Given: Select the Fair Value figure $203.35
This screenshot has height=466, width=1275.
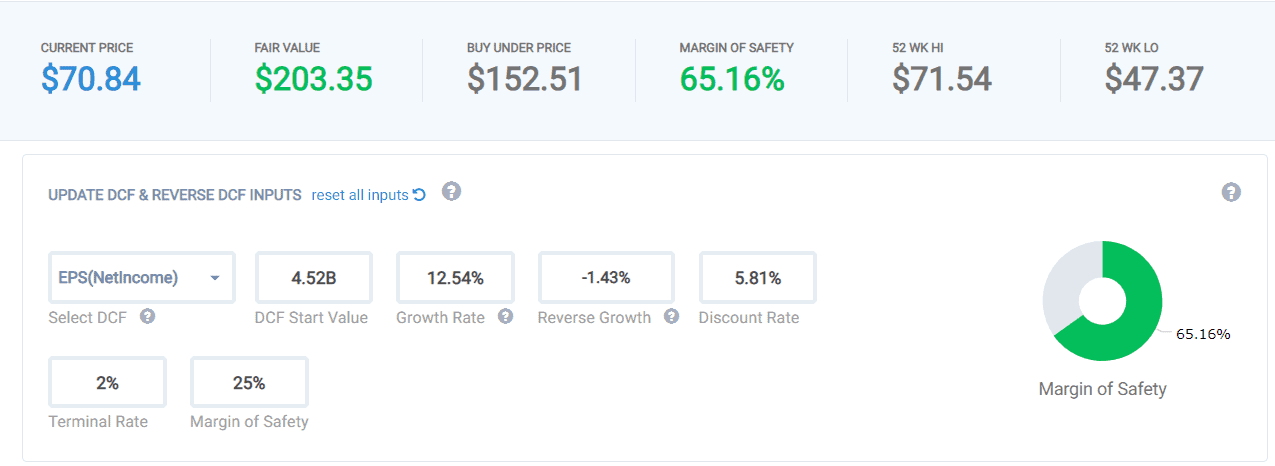Looking at the screenshot, I should pos(313,79).
